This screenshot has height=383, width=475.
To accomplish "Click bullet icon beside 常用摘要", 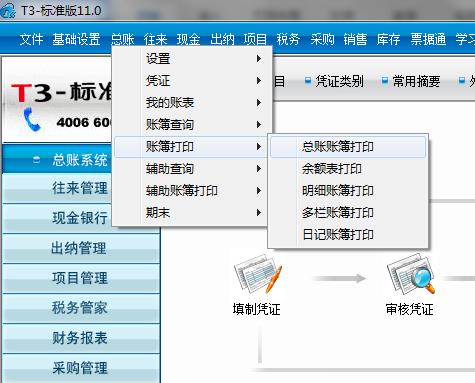I will [385, 80].
